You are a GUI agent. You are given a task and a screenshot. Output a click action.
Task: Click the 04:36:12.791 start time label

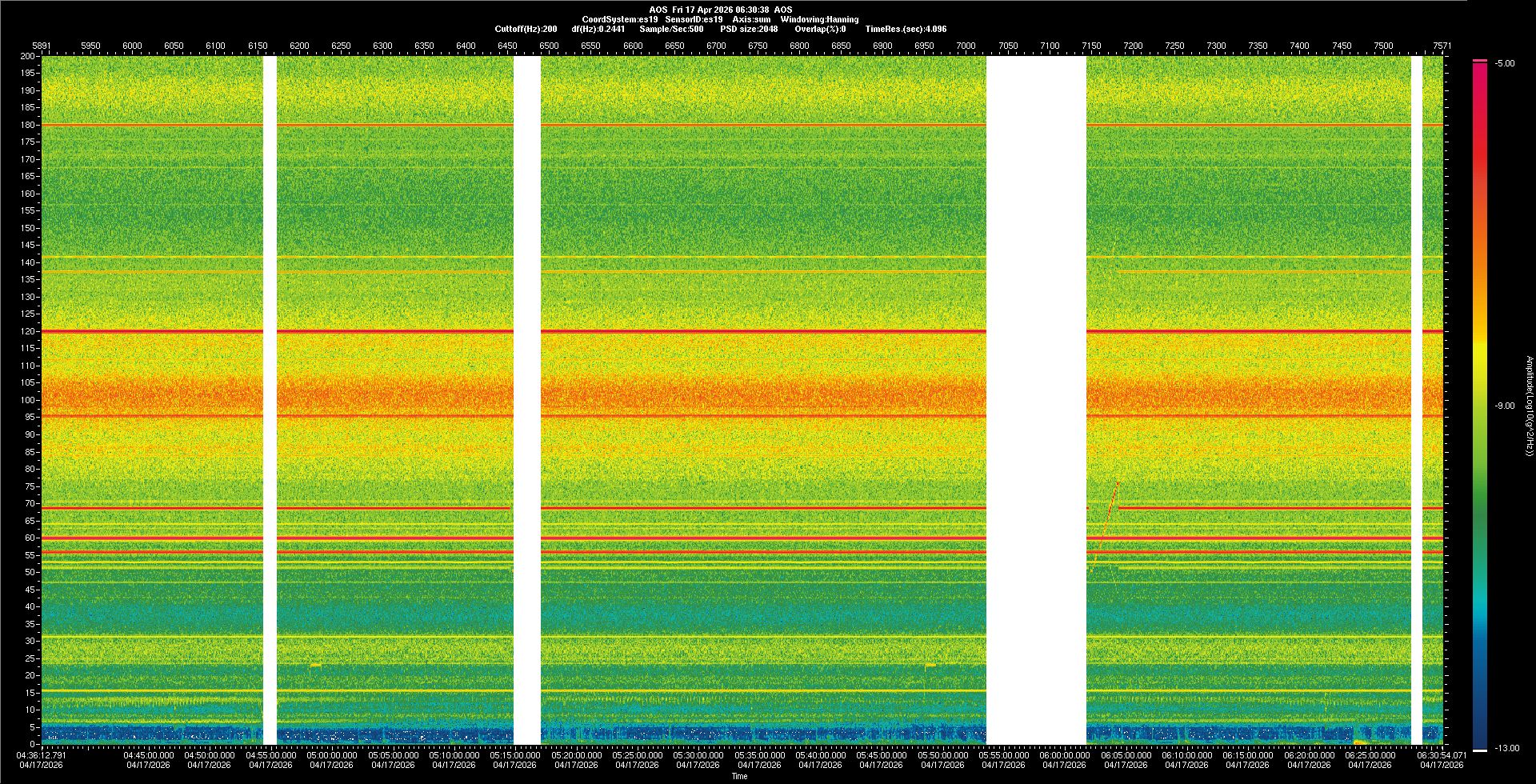42,755
